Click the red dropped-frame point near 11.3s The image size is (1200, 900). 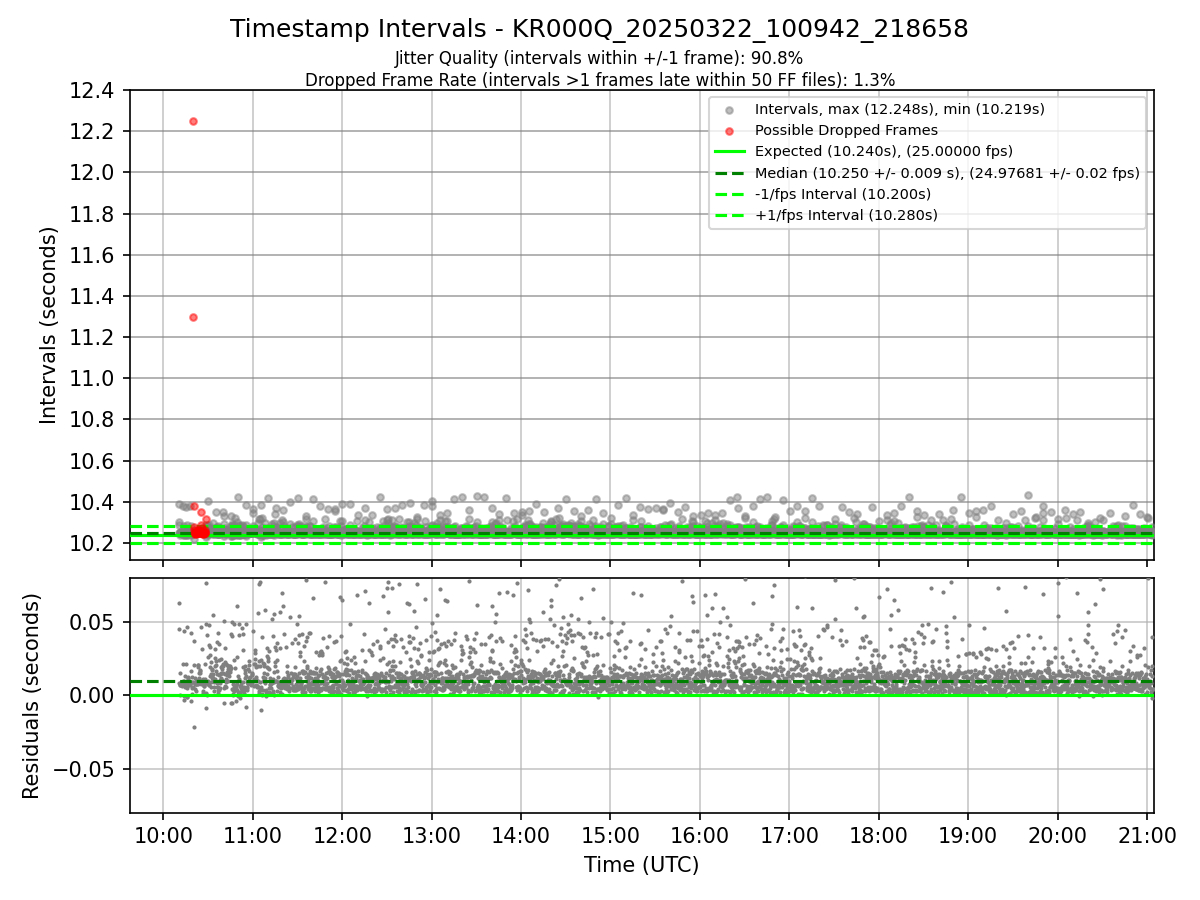point(193,317)
